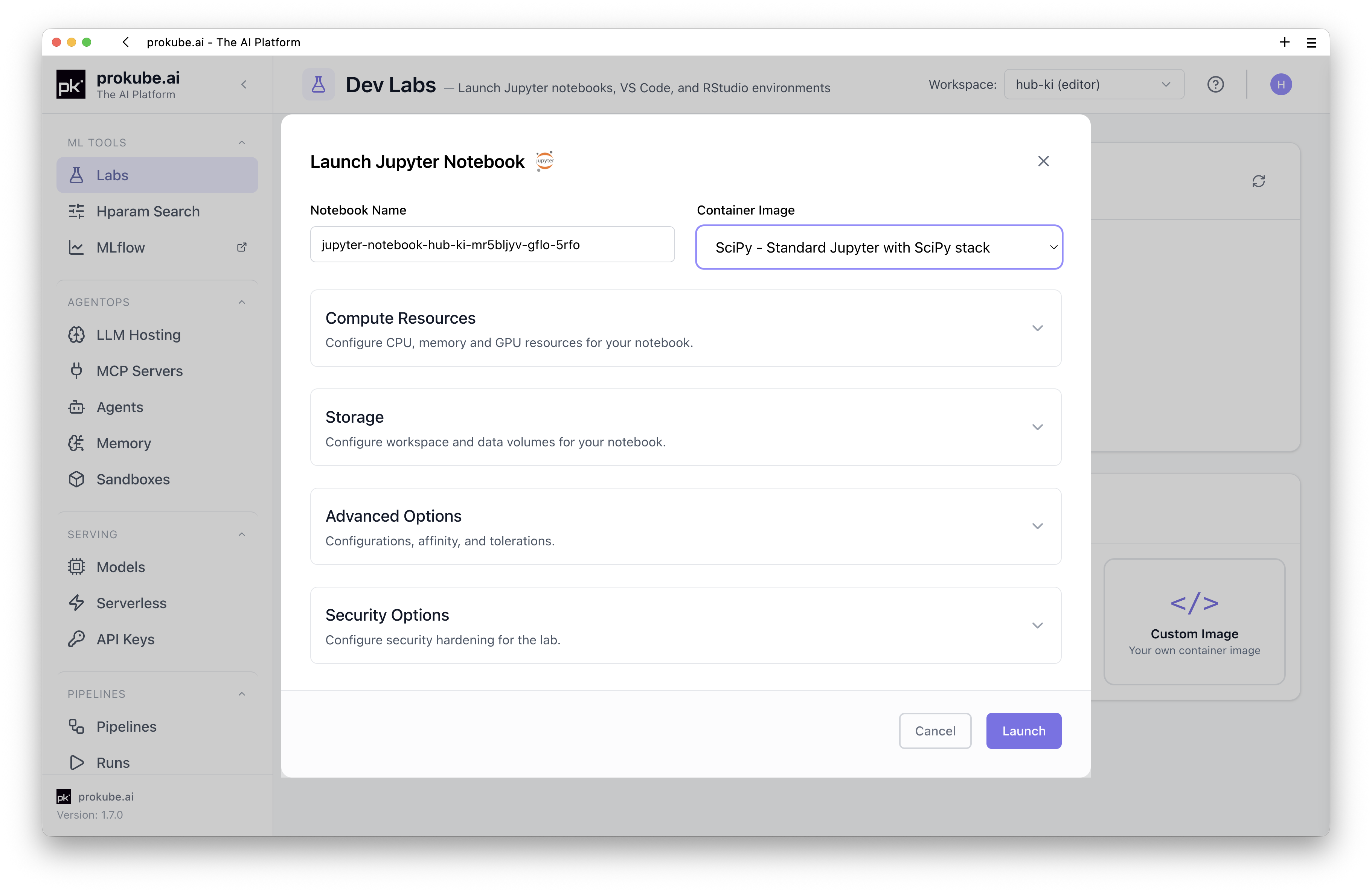The width and height of the screenshot is (1372, 892).
Task: Click the Launch button
Action: click(1023, 731)
